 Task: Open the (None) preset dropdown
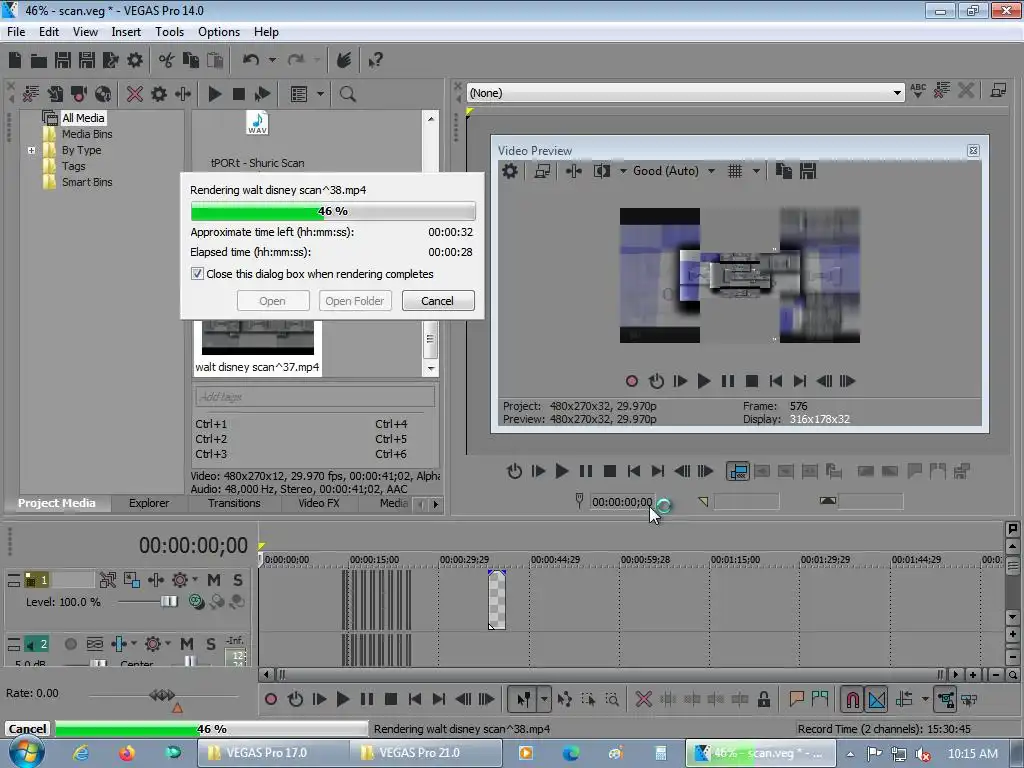click(x=897, y=93)
